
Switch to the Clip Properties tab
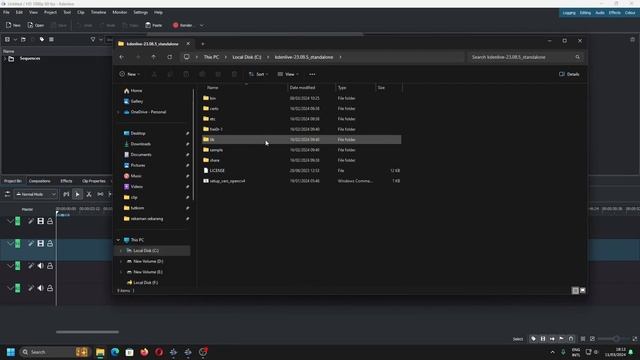94,181
